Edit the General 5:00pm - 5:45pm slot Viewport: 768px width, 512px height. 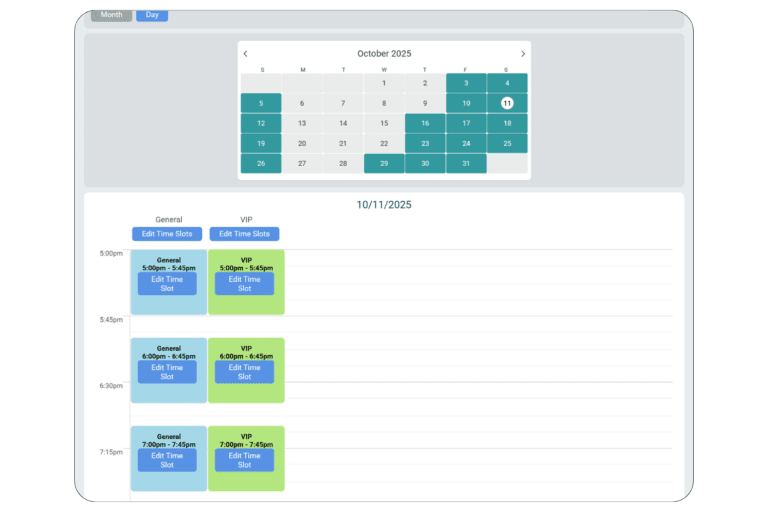[x=167, y=284]
